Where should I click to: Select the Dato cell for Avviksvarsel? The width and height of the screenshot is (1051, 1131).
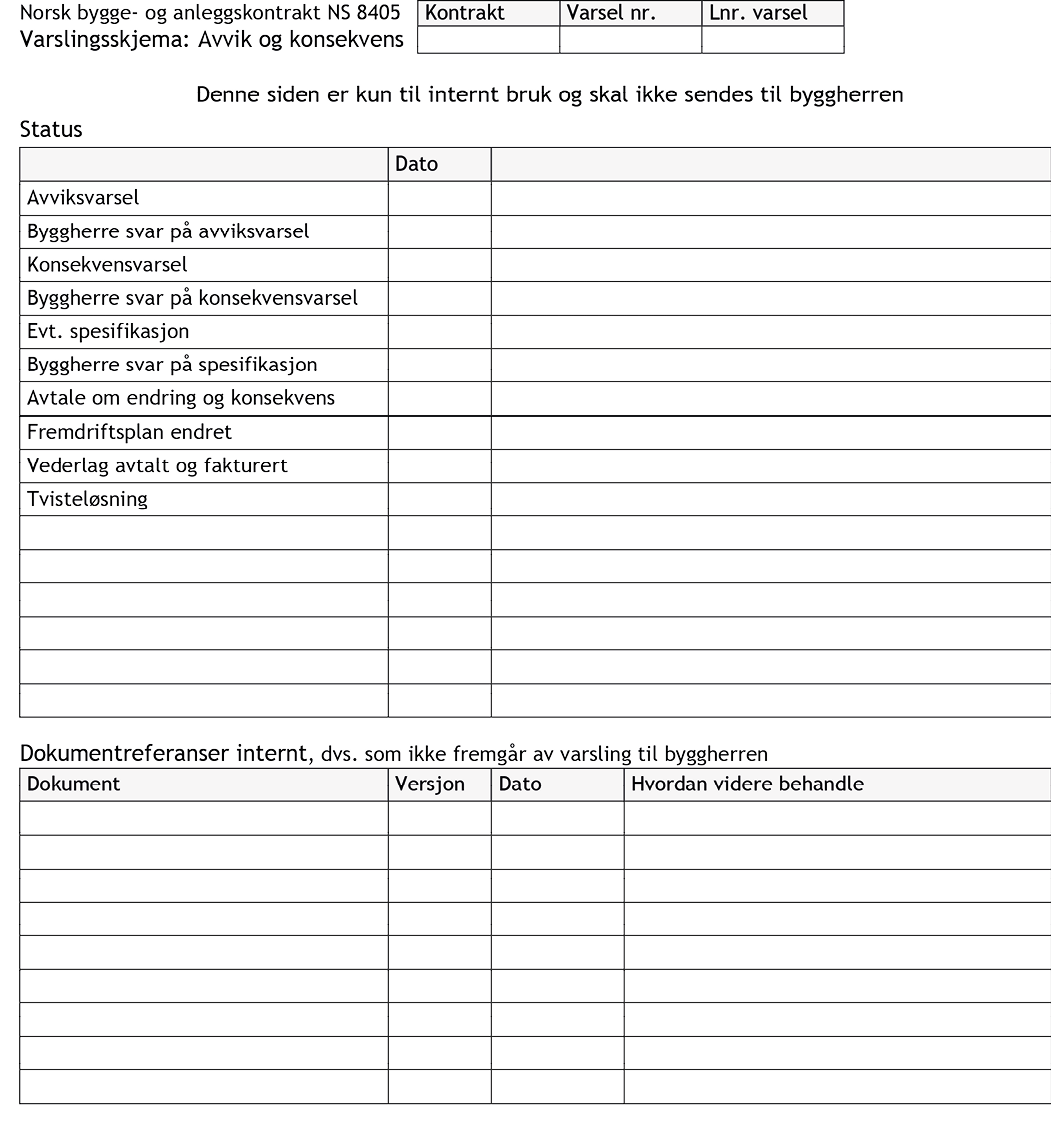pos(439,198)
